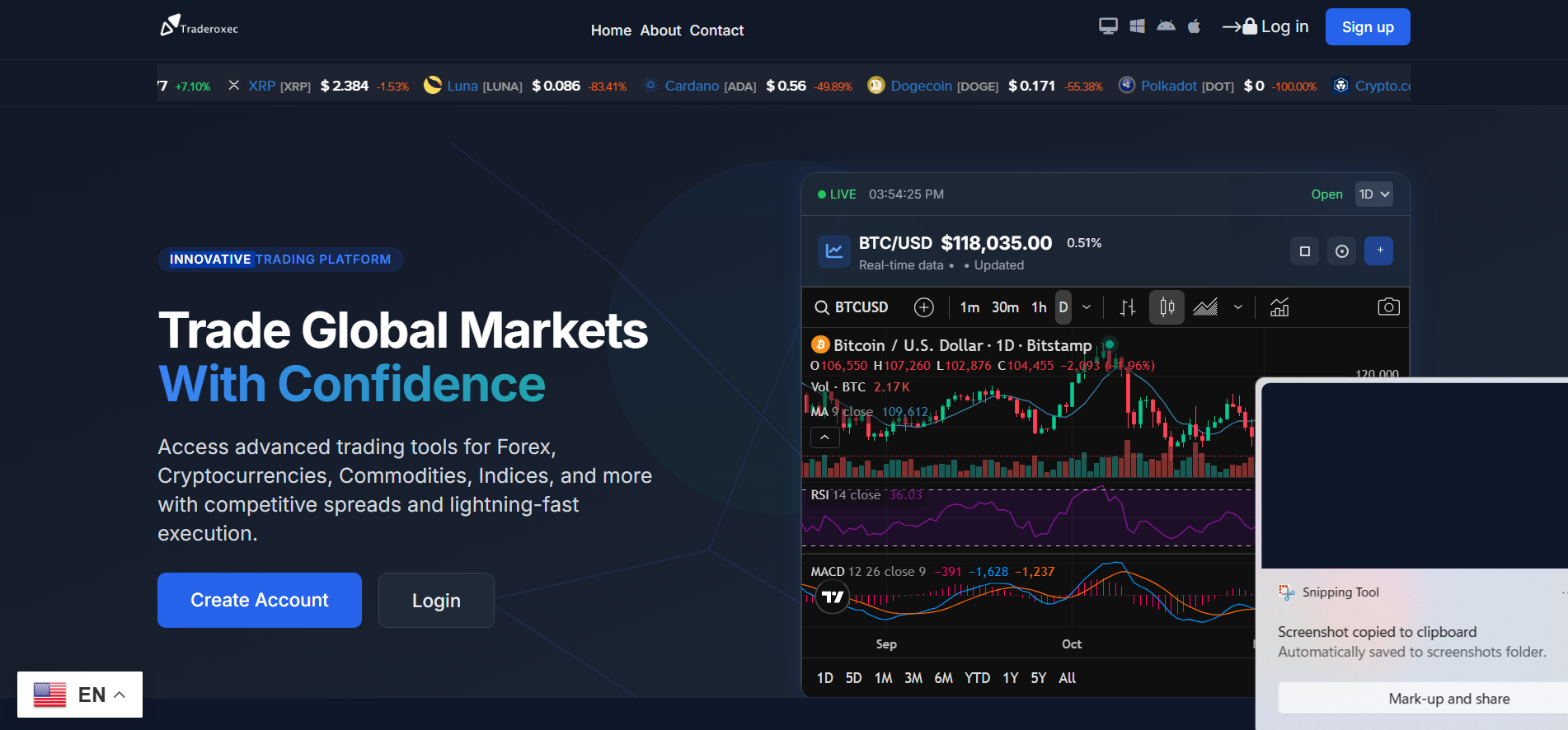The width and height of the screenshot is (1568, 730).
Task: Open the EN language selector
Action: [x=80, y=695]
